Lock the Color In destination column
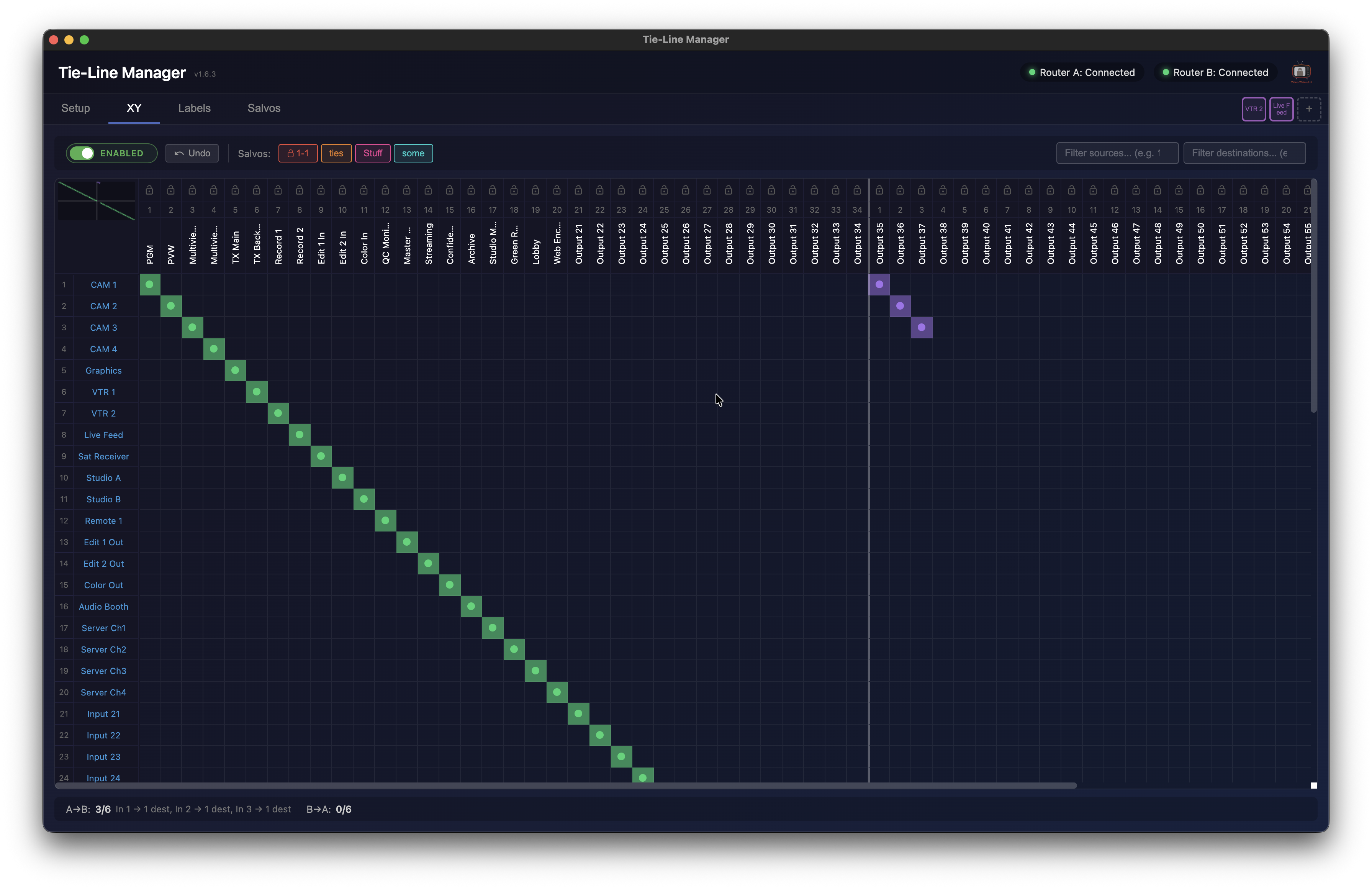 click(x=364, y=190)
